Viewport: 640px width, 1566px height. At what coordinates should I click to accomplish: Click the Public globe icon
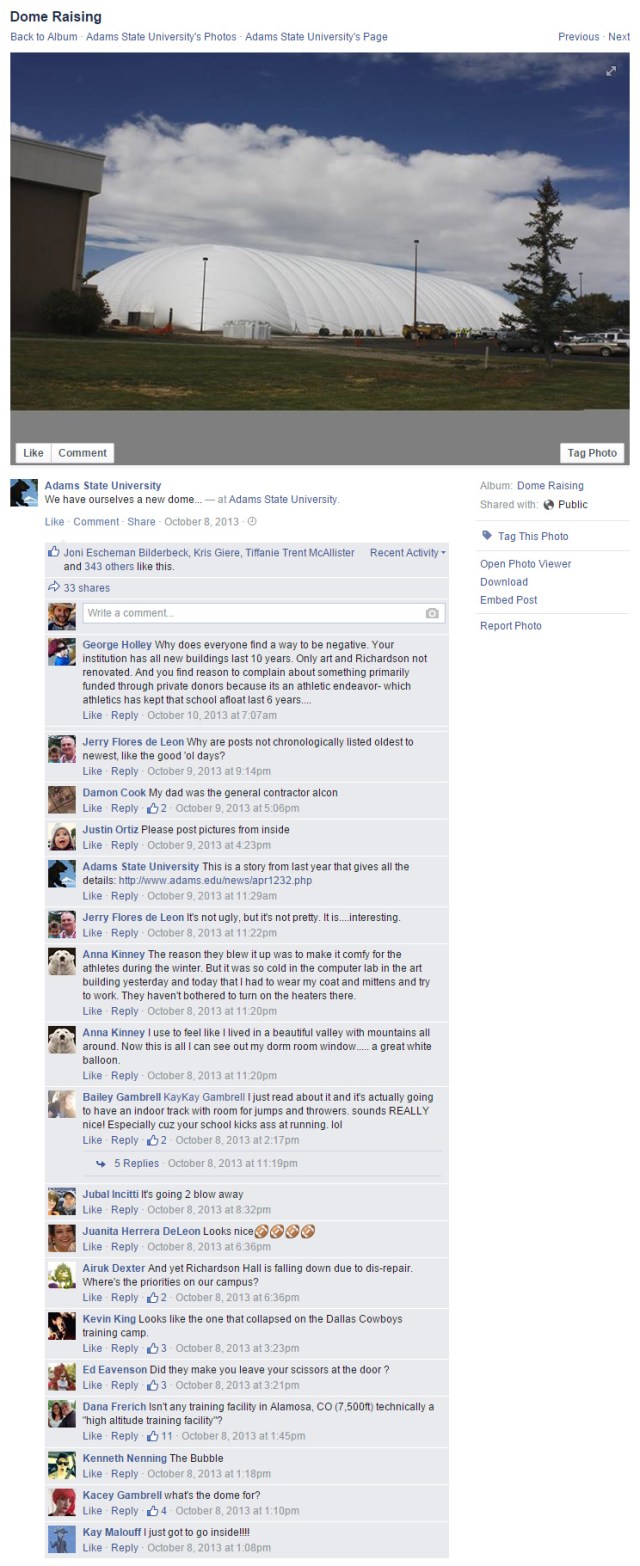pos(548,505)
